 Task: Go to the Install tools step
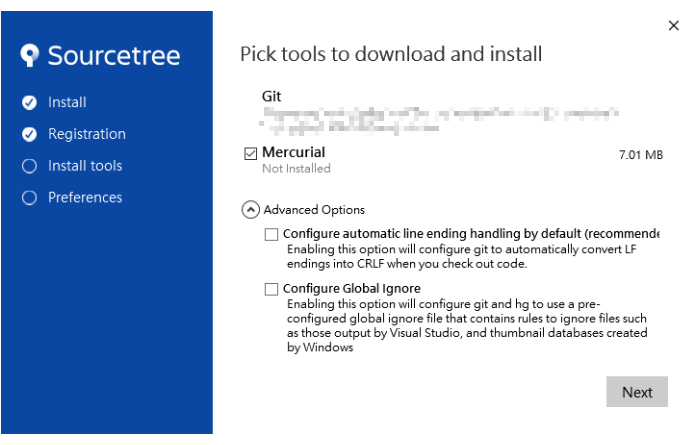coord(85,166)
